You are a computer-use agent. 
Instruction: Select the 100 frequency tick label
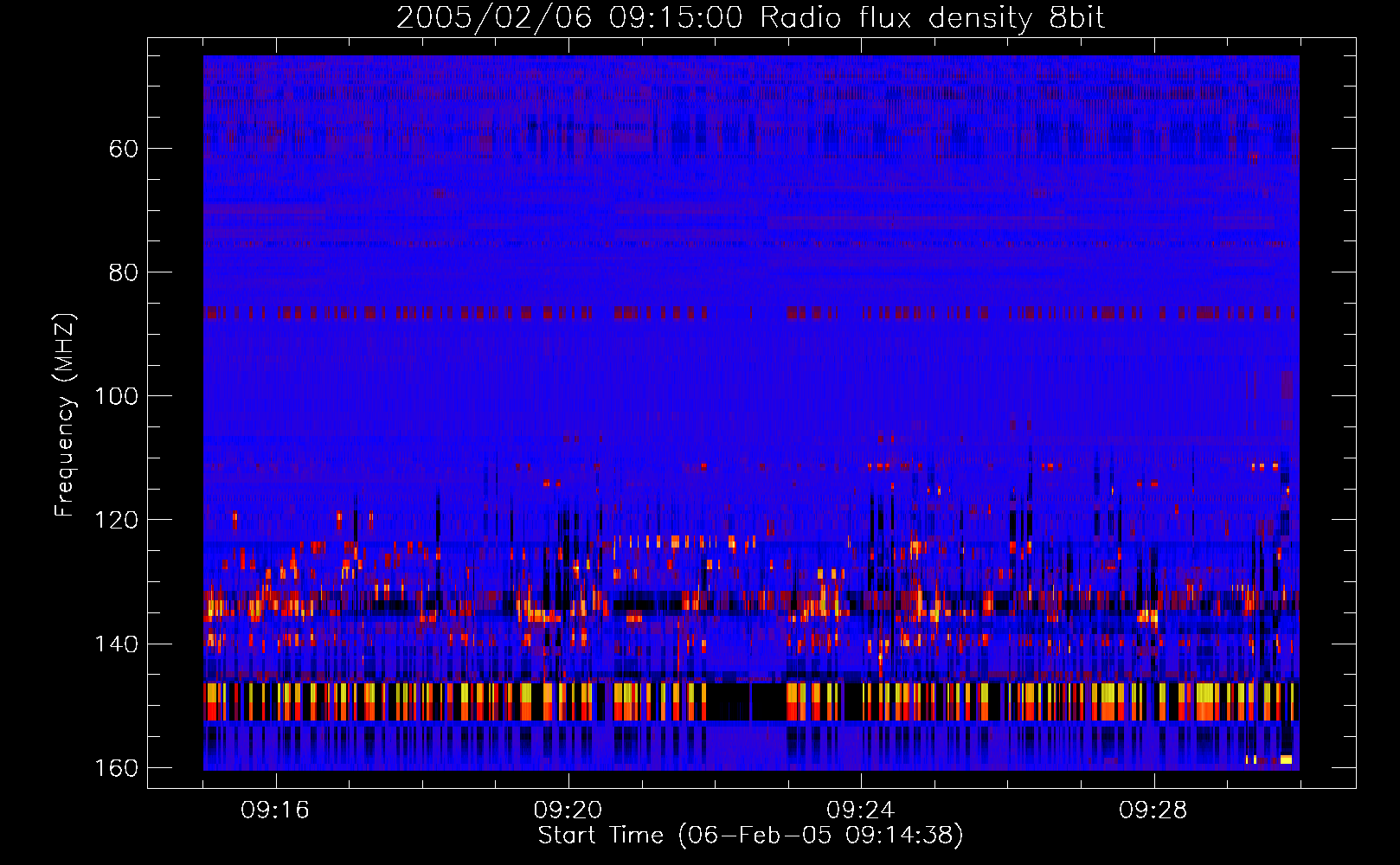115,396
